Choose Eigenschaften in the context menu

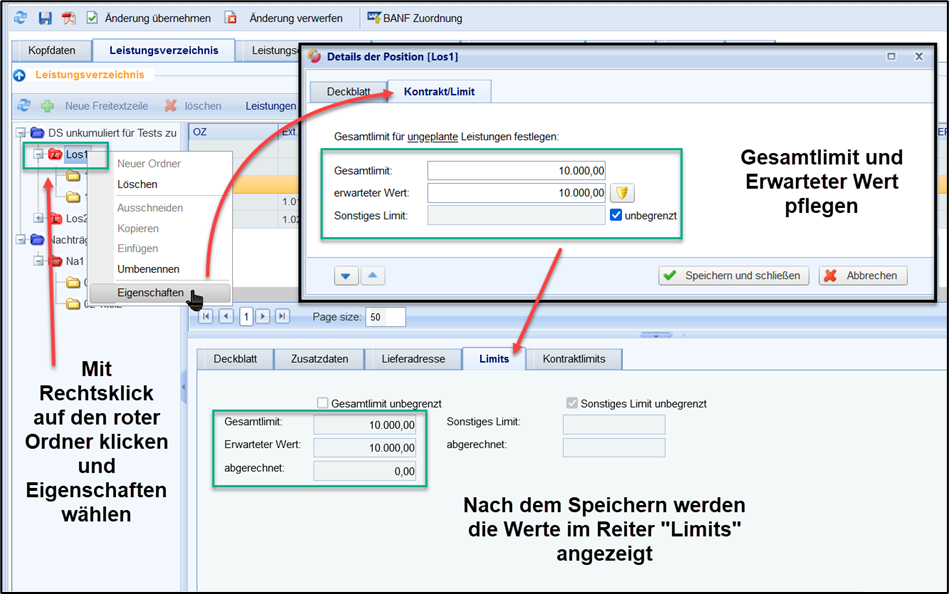click(150, 293)
